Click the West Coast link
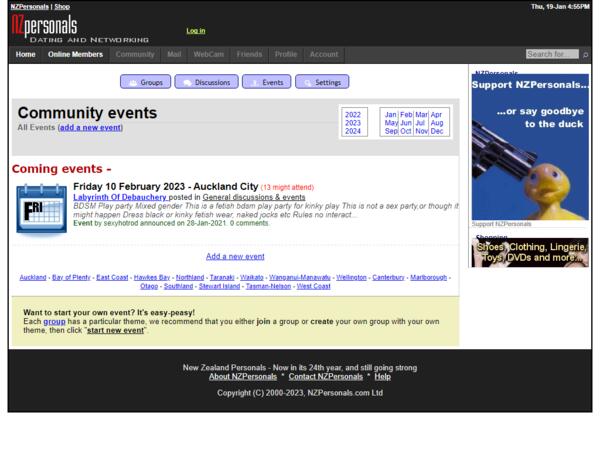Viewport: 600px width, 450px height. click(313, 286)
